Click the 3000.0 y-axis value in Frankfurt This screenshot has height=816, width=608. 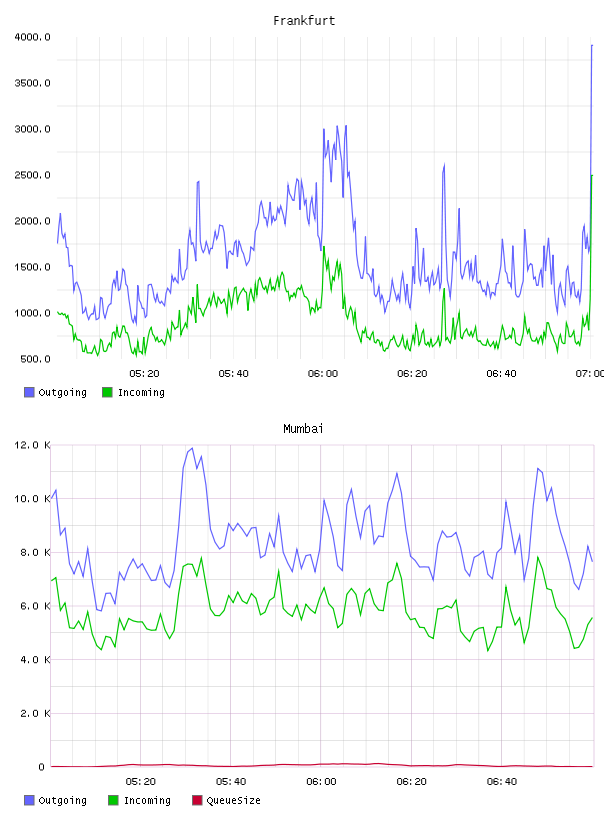click(x=32, y=129)
